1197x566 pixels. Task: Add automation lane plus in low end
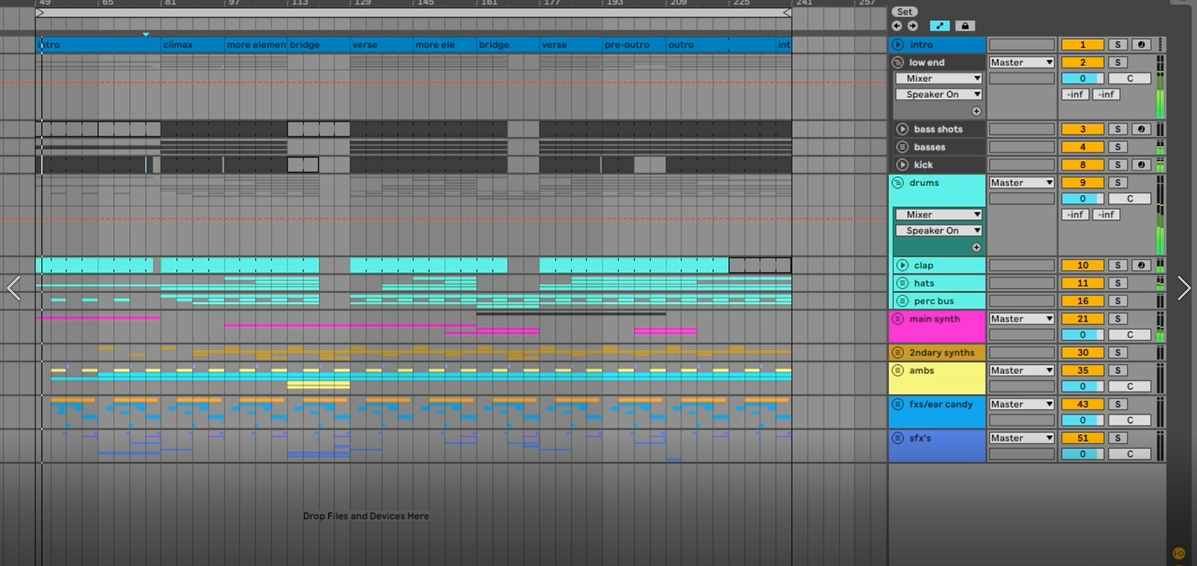coord(976,112)
